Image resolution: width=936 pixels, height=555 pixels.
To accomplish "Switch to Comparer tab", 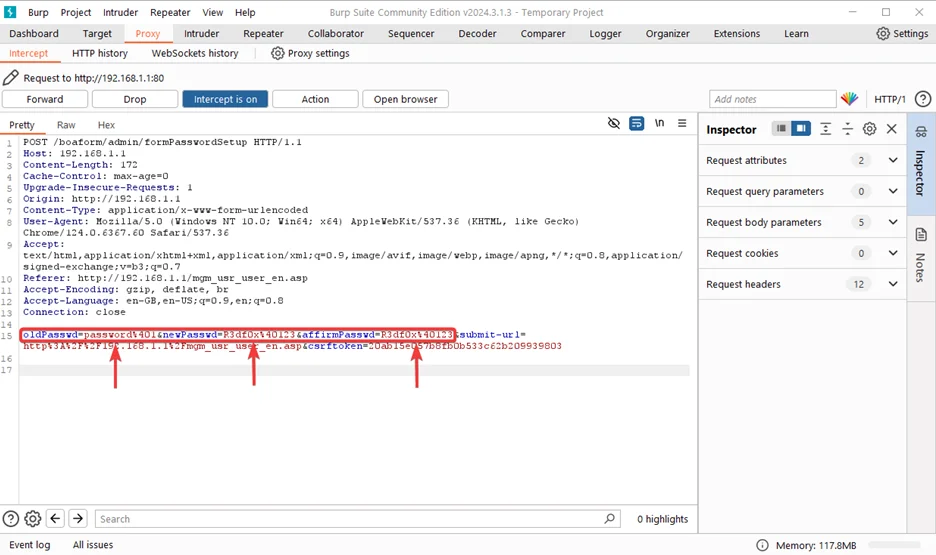I will pos(543,33).
